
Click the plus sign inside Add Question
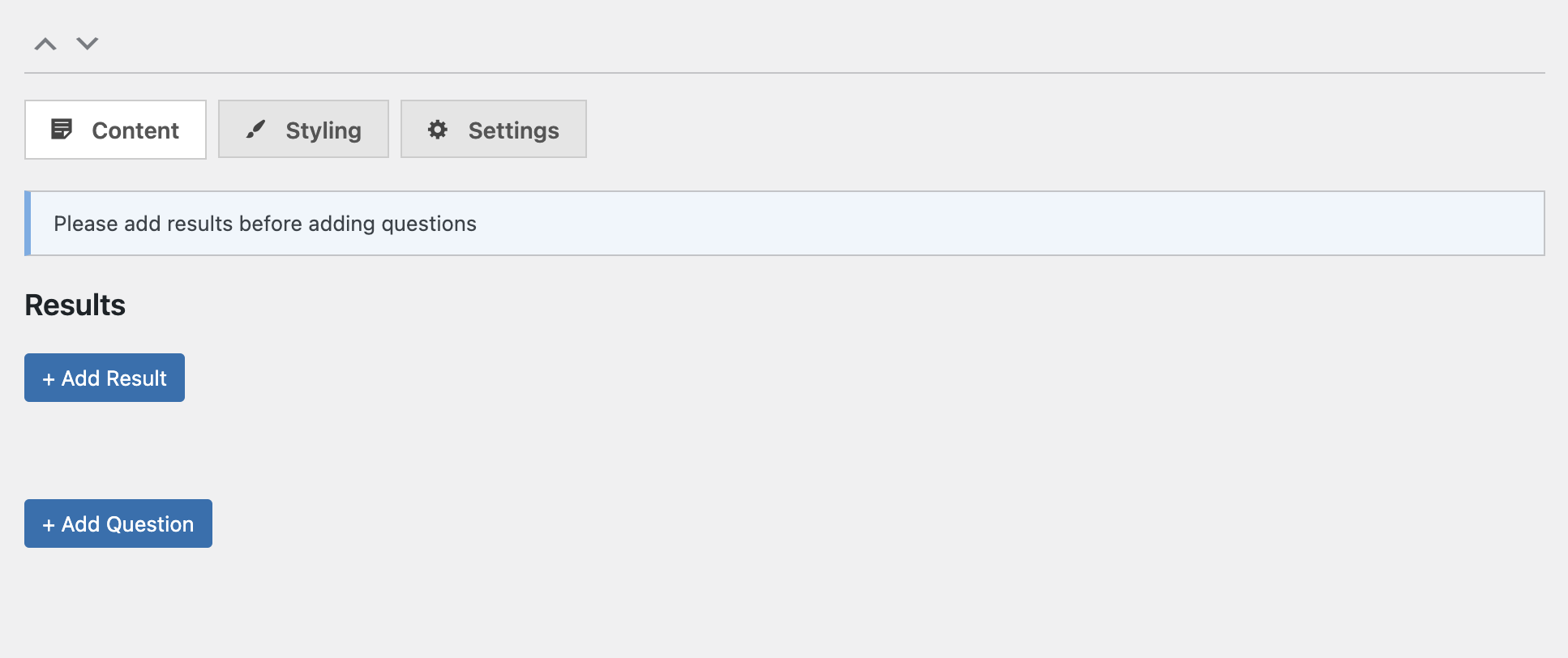tap(49, 523)
